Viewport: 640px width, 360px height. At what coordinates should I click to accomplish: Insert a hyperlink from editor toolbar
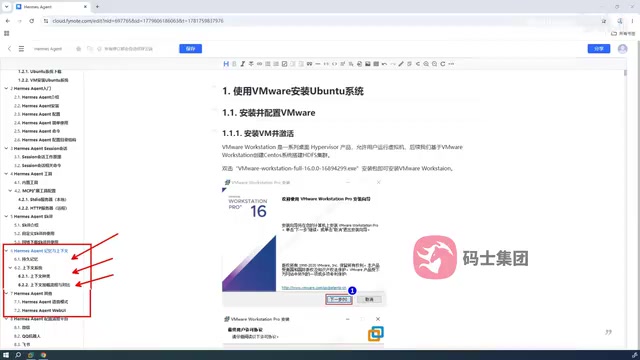point(259,64)
